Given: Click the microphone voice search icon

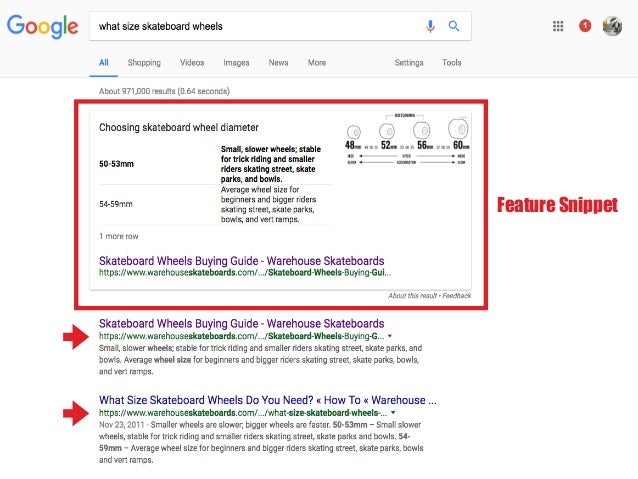Looking at the screenshot, I should click(x=430, y=26).
